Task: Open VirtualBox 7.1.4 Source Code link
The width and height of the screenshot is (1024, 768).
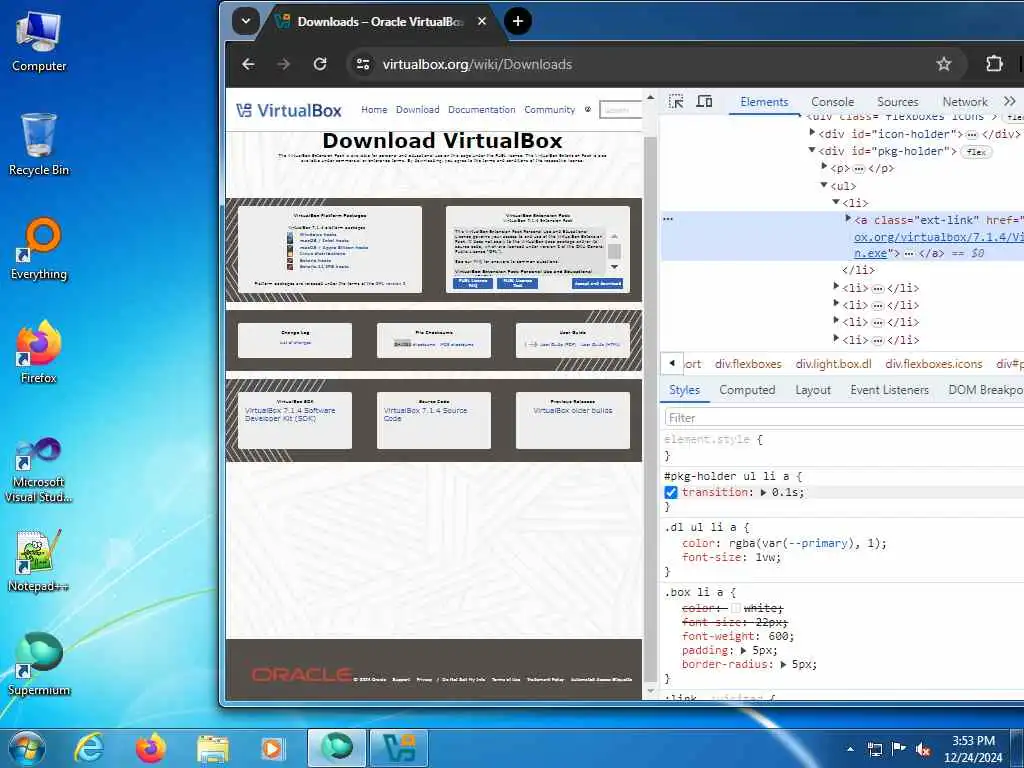Action: pyautogui.click(x=425, y=414)
